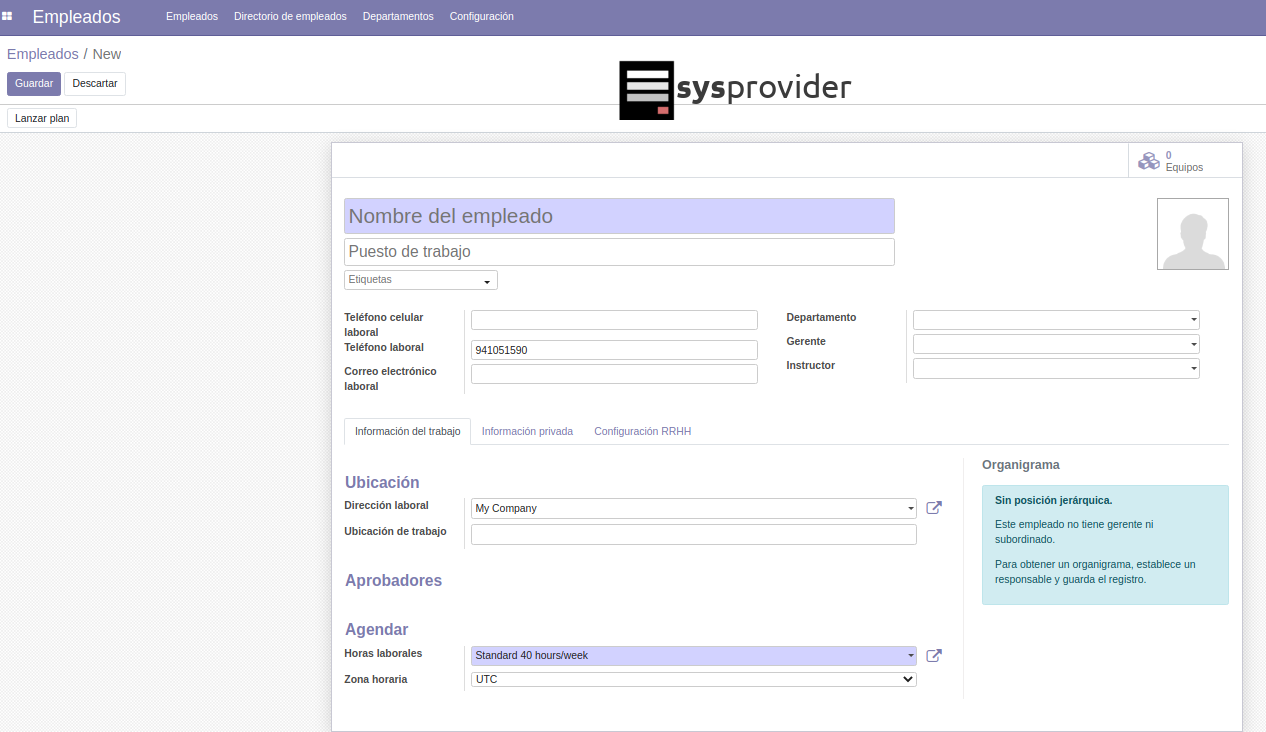1266x732 pixels.
Task: Open Configuración menu in top bar
Action: click(481, 17)
